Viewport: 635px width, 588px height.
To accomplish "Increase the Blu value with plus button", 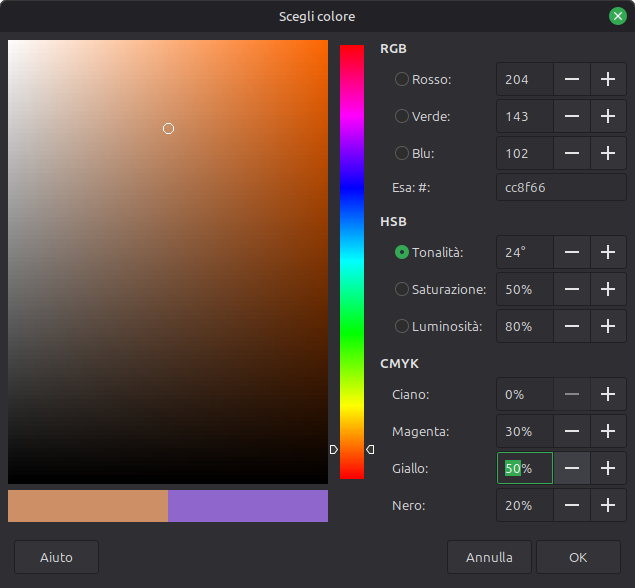I will tap(607, 153).
